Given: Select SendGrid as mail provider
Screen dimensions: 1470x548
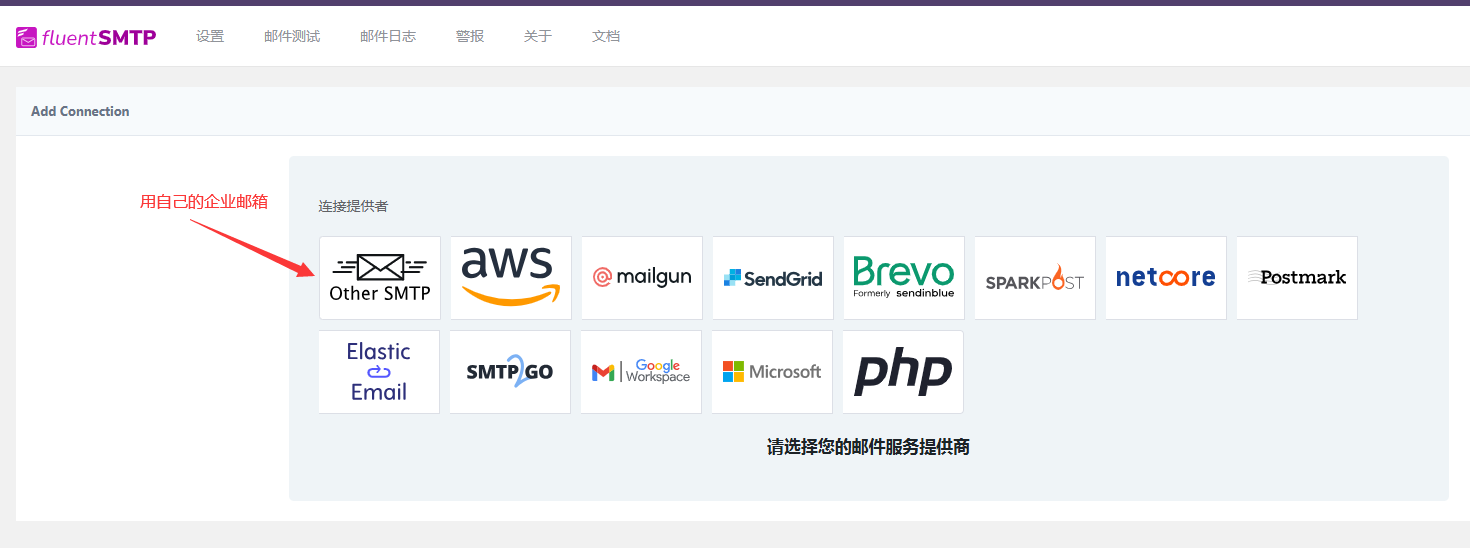Looking at the screenshot, I should click(x=773, y=278).
